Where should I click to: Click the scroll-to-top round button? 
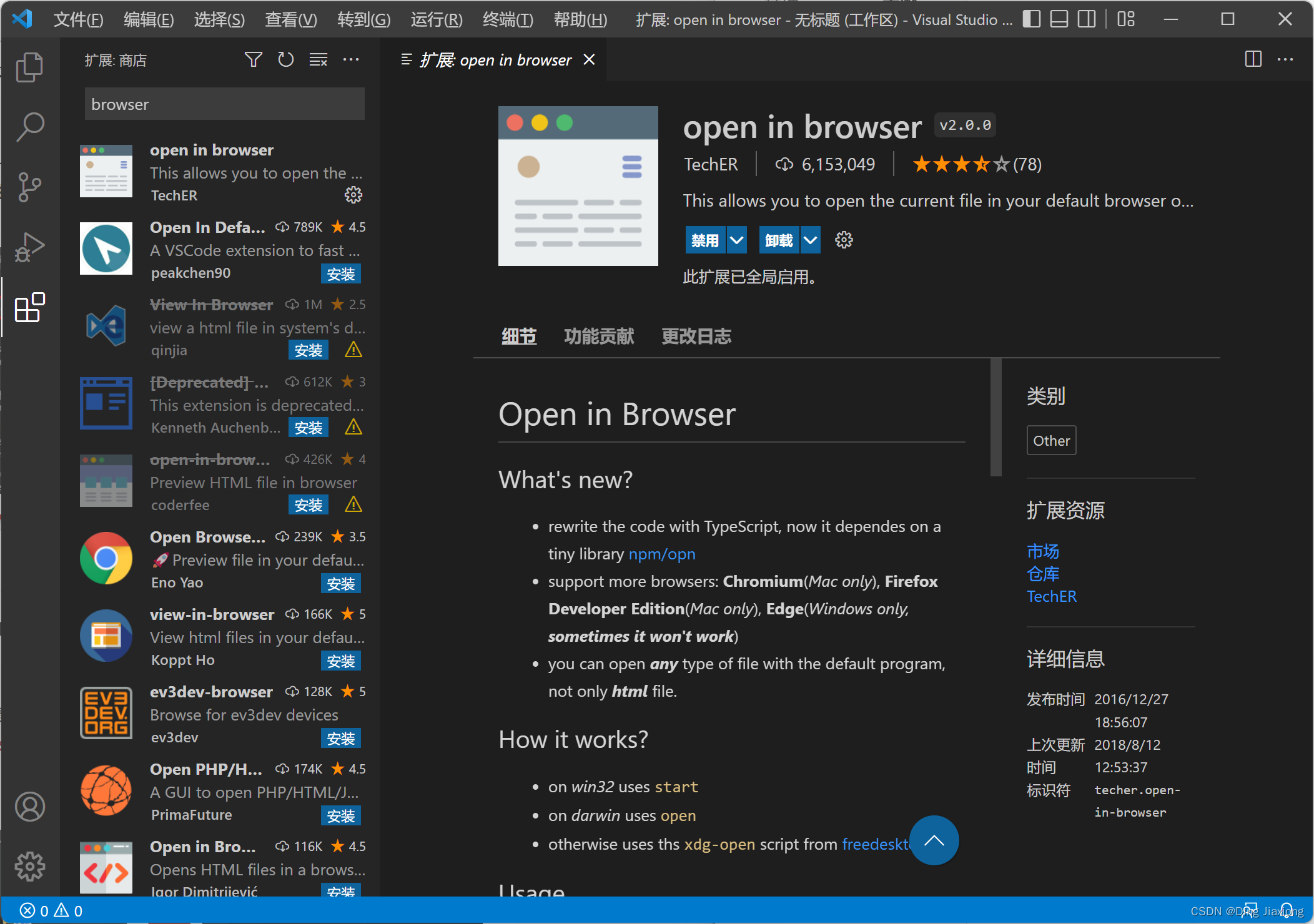[x=934, y=840]
